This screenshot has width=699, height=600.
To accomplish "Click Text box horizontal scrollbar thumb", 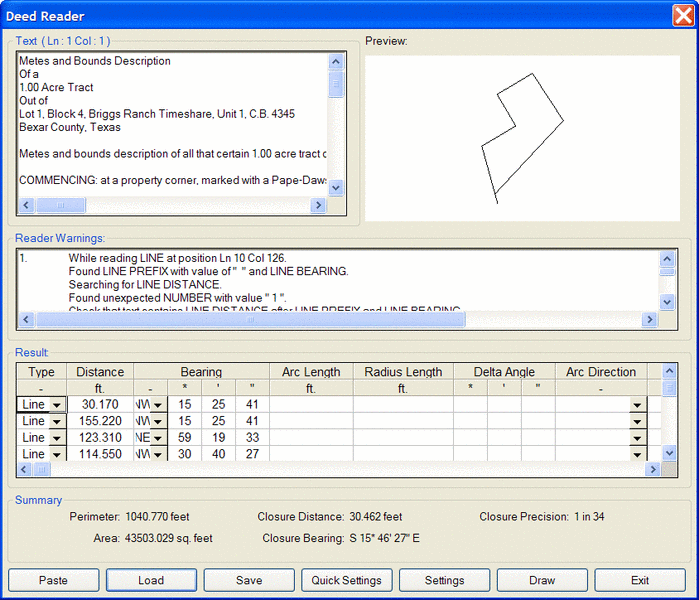I will 61,205.
